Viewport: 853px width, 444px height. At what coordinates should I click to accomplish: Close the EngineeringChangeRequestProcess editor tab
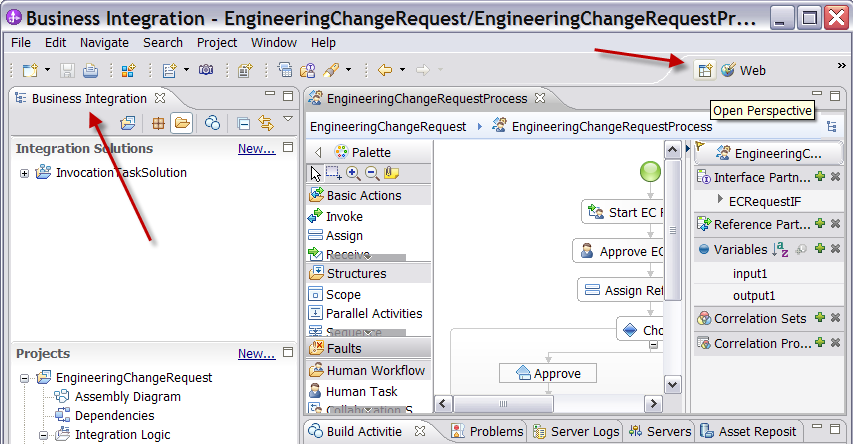point(540,98)
